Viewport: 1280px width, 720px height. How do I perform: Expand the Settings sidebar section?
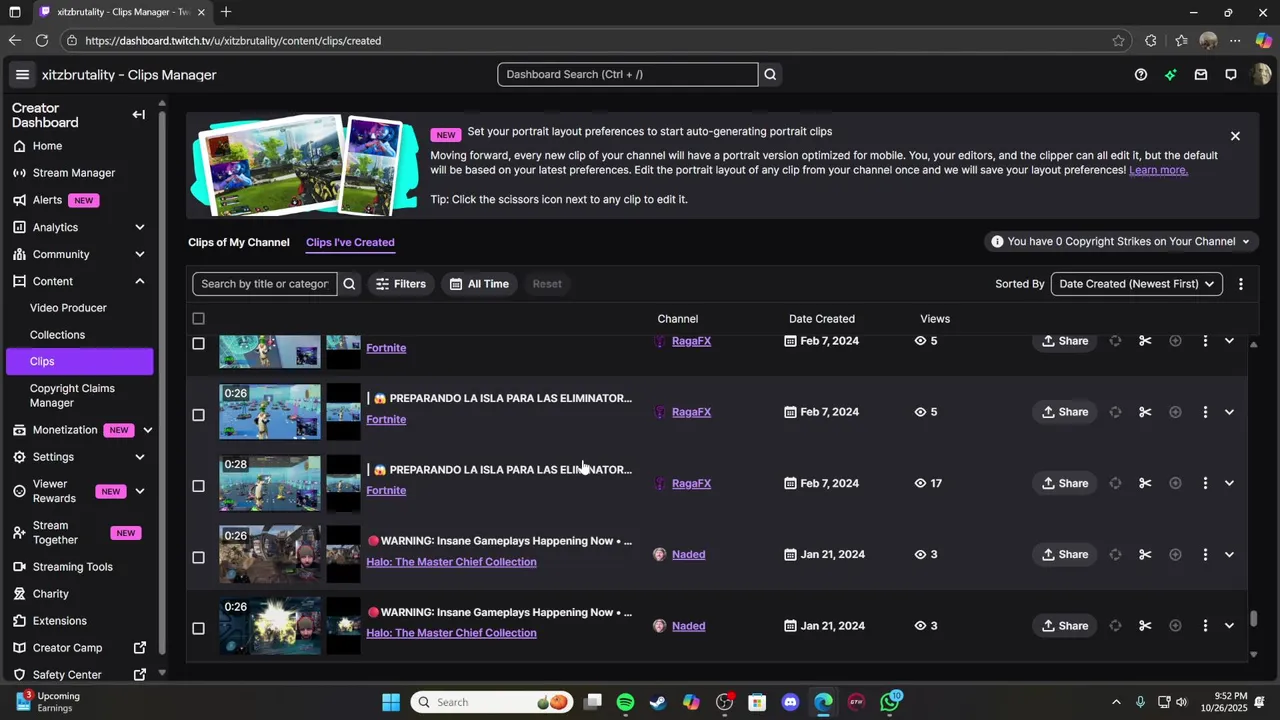tap(139, 457)
